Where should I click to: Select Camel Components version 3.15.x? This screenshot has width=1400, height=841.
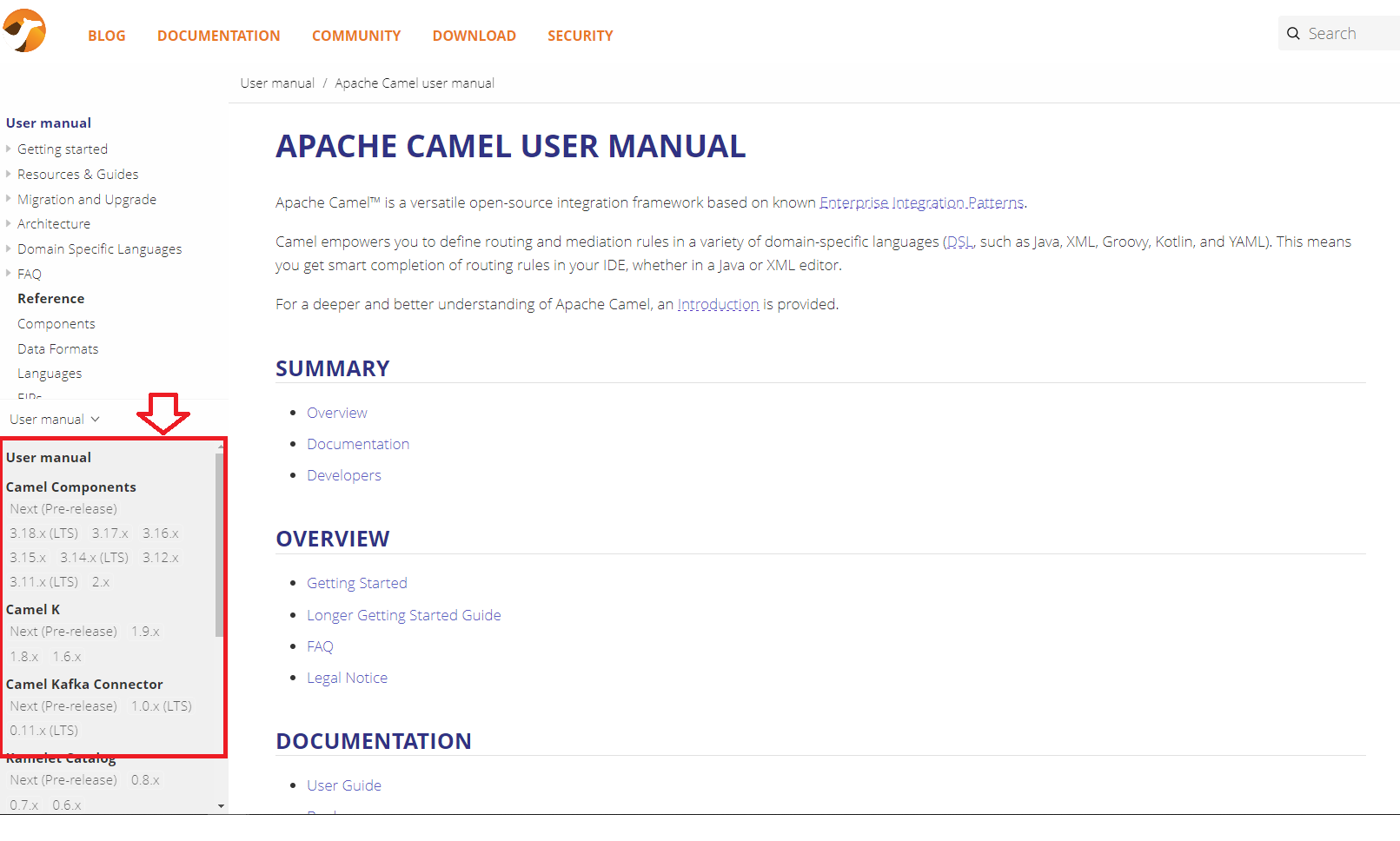pos(28,558)
